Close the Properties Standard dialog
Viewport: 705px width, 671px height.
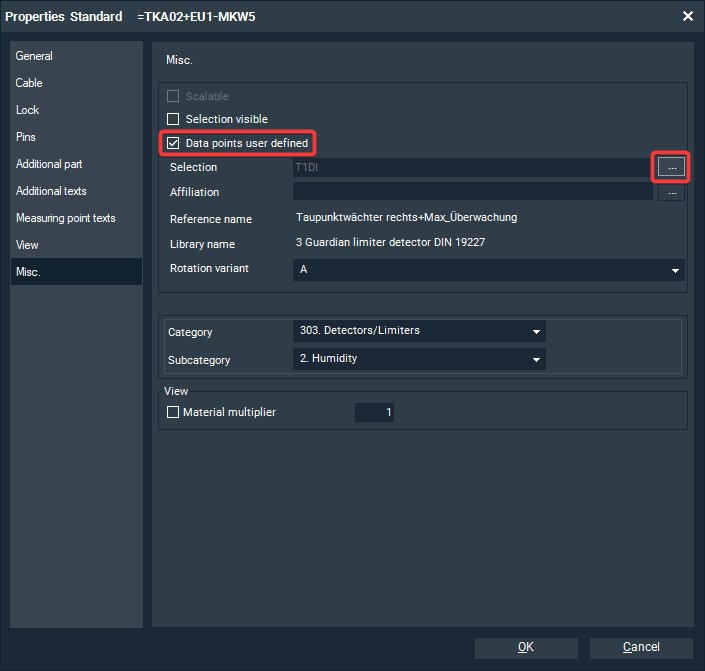pos(687,16)
